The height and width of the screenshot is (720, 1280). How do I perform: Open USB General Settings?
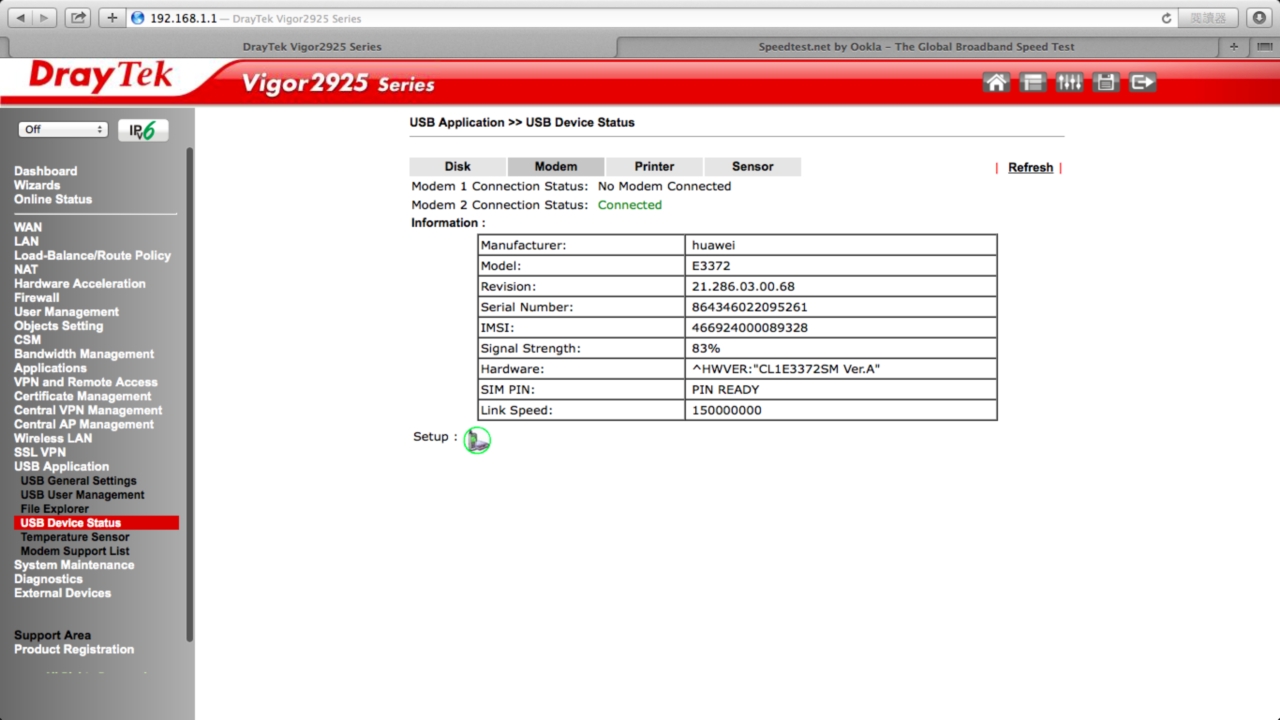78,480
